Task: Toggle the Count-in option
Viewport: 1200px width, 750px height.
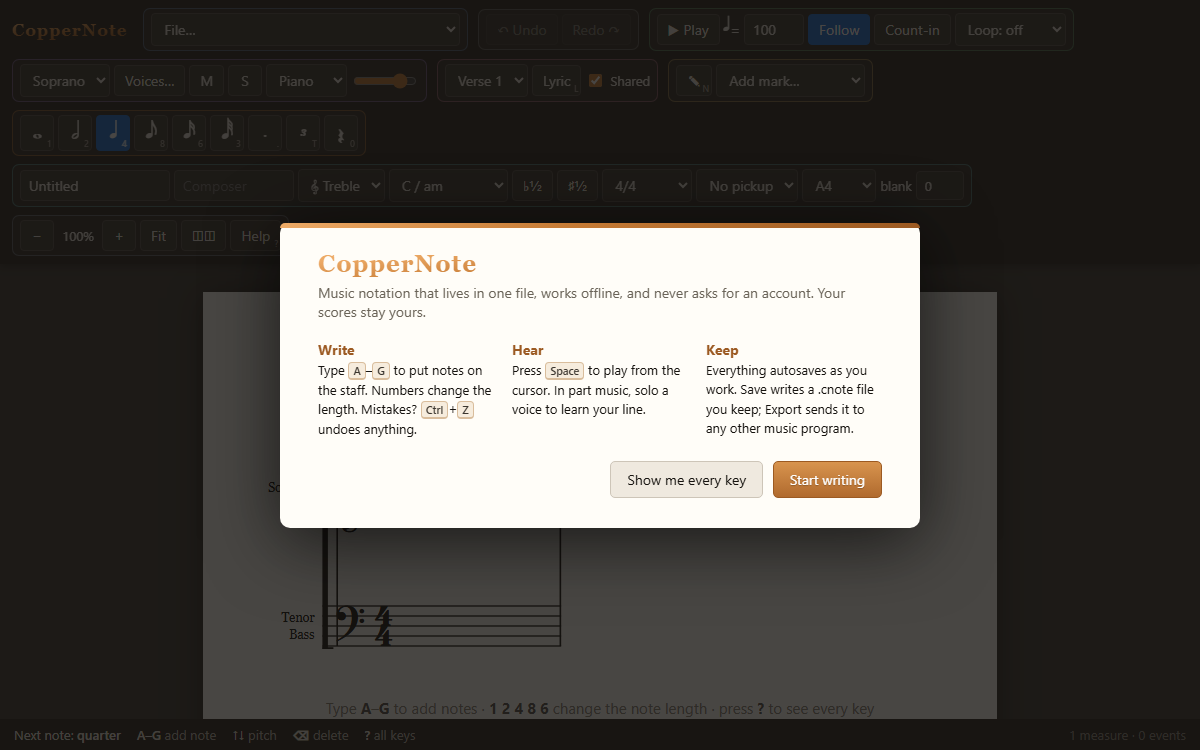Action: click(x=912, y=30)
